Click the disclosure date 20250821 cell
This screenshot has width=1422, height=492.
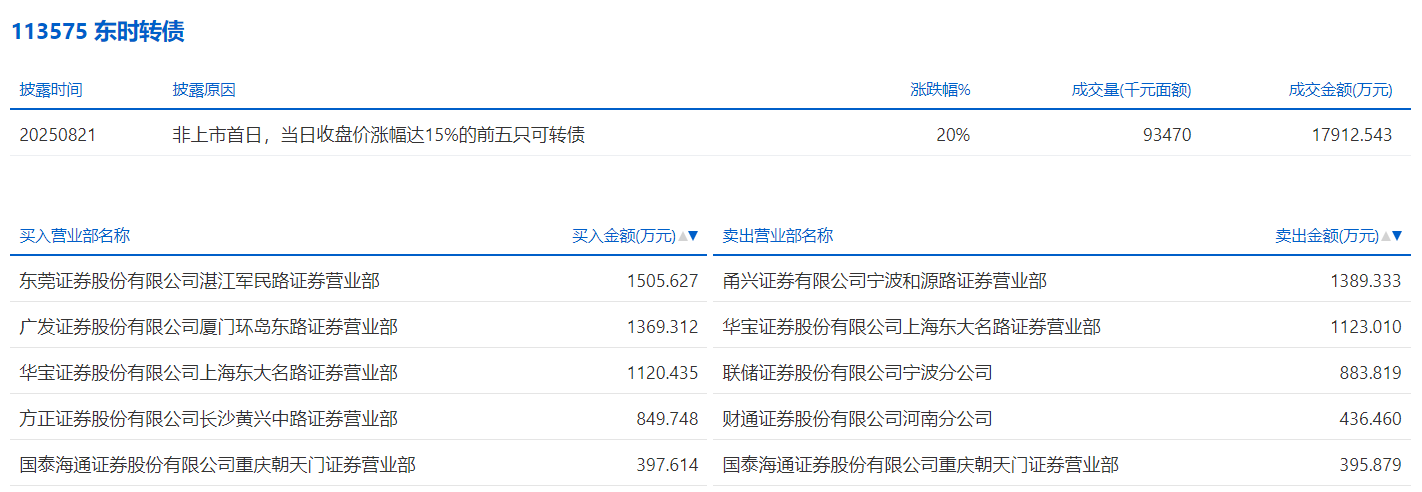(58, 135)
